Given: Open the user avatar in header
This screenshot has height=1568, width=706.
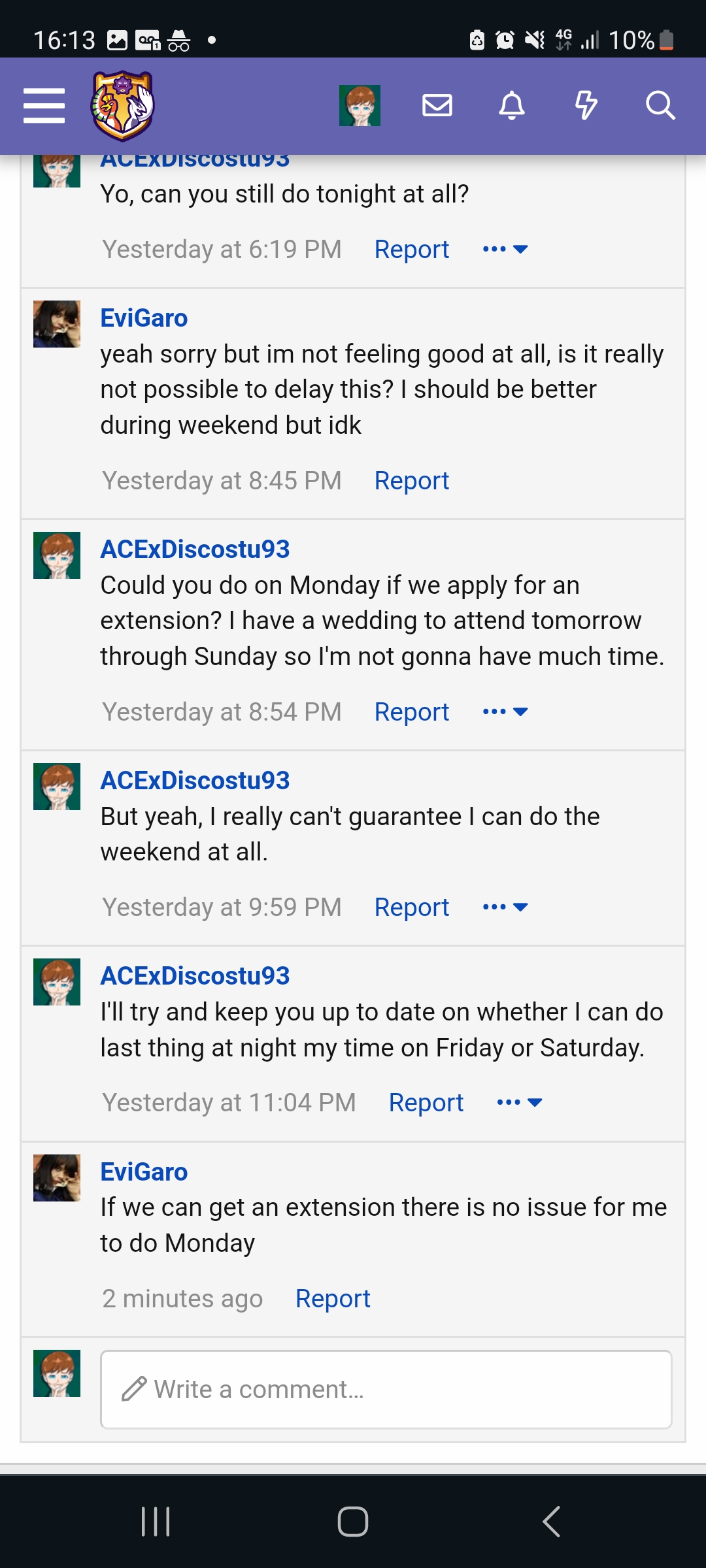Looking at the screenshot, I should coord(360,105).
